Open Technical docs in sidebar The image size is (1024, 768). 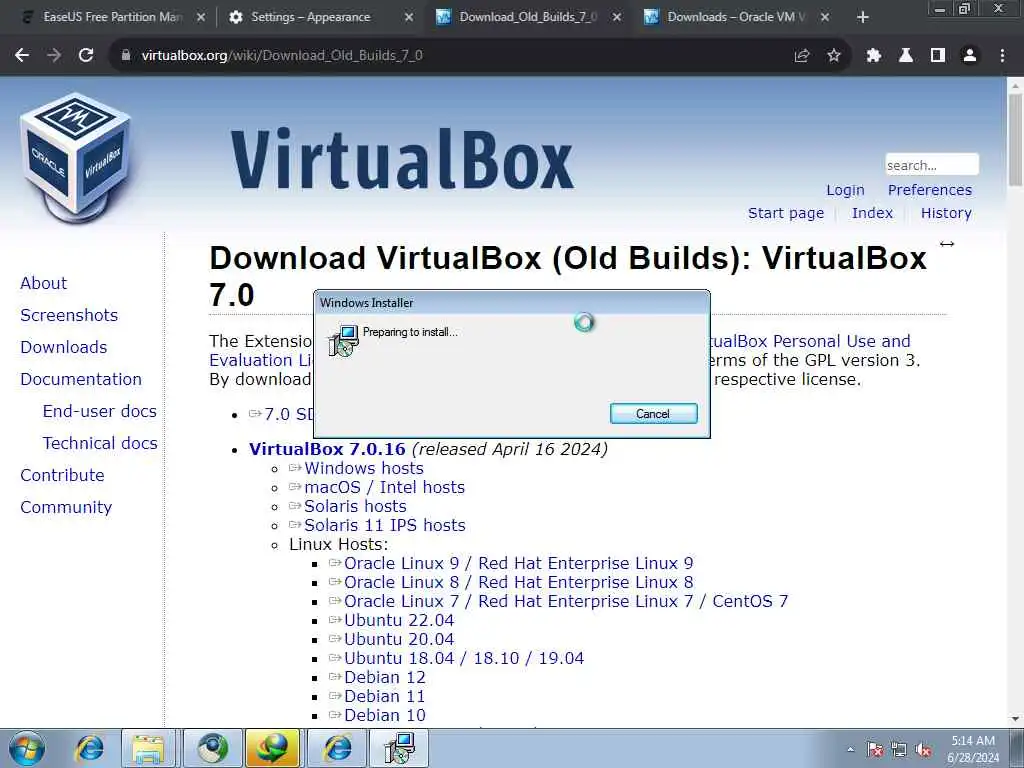[100, 443]
